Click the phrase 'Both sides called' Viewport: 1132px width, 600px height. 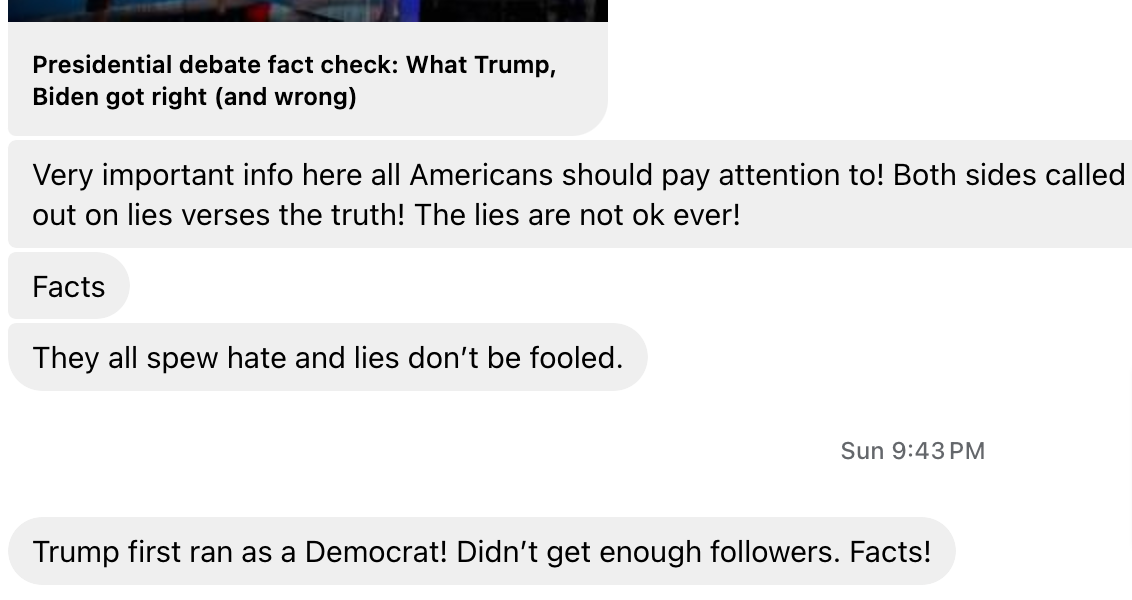(x=1009, y=175)
